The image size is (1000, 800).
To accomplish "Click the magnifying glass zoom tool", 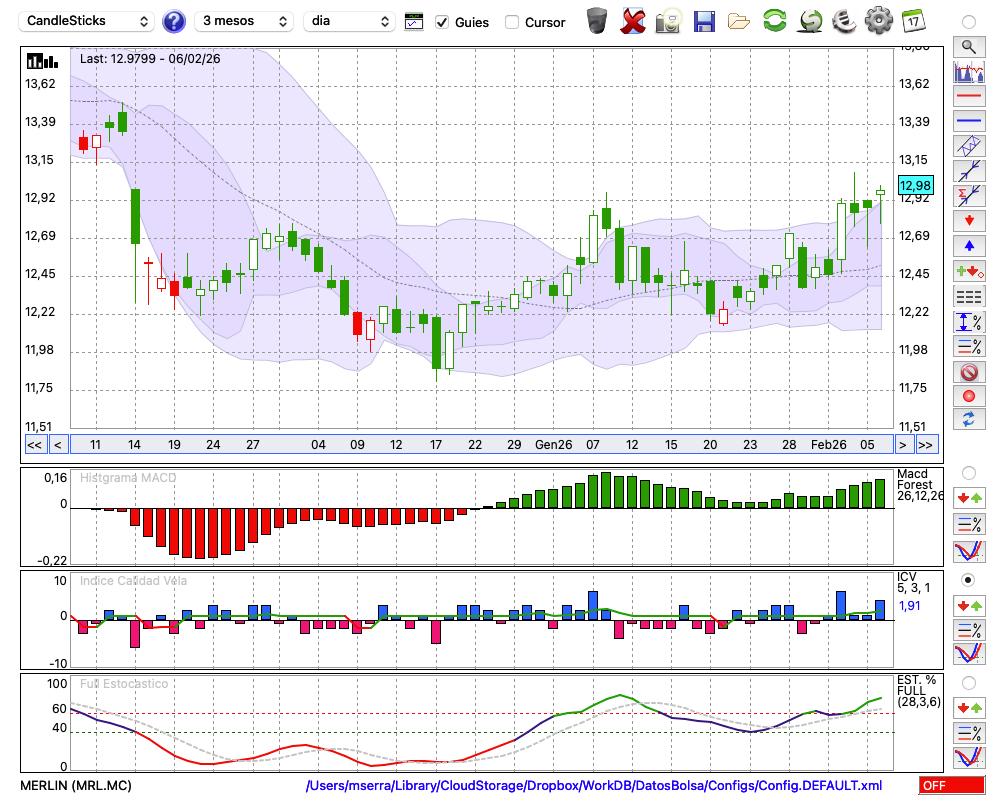I will [x=968, y=46].
